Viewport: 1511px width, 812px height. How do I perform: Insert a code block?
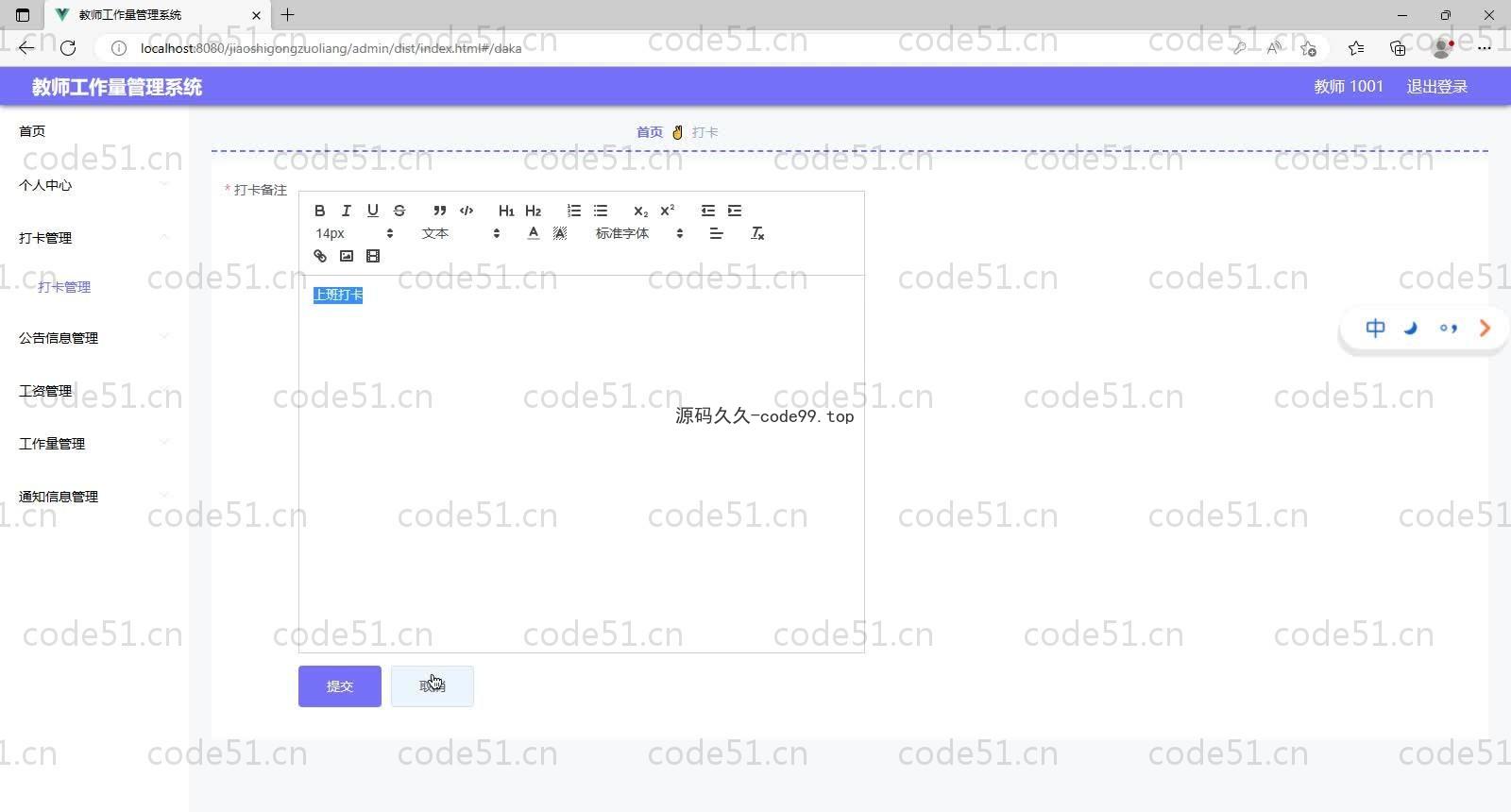point(467,211)
